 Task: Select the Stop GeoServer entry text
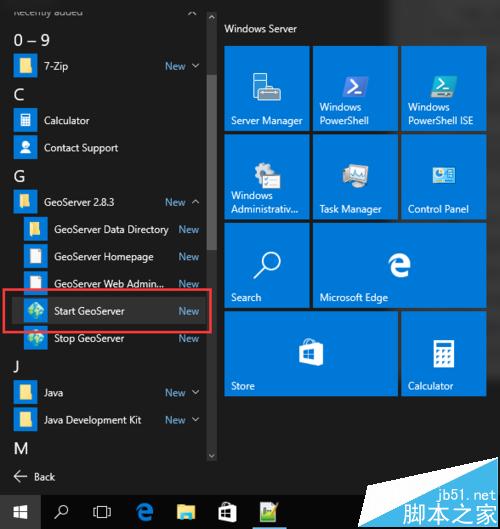pyautogui.click(x=89, y=338)
